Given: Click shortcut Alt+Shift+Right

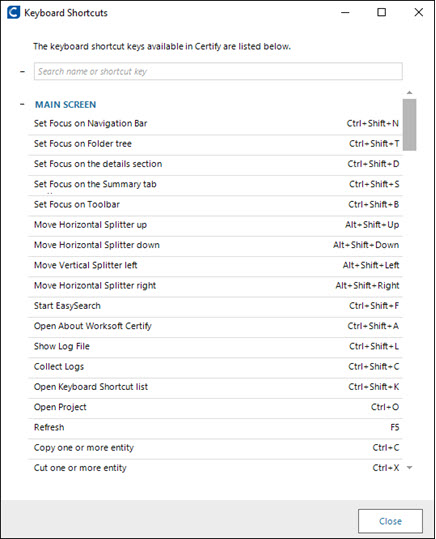Looking at the screenshot, I should 367,286.
